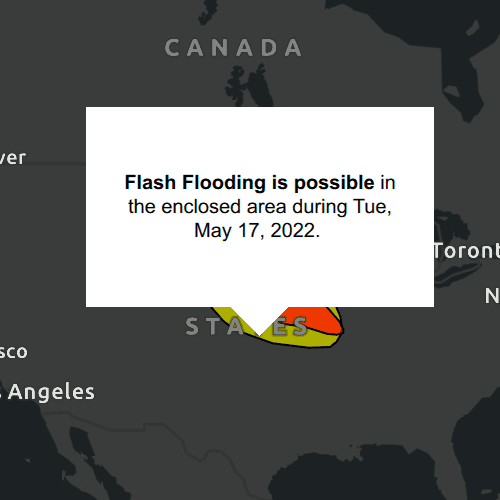Select the Angeles city label
This screenshot has width=500, height=500.
pyautogui.click(x=51, y=392)
